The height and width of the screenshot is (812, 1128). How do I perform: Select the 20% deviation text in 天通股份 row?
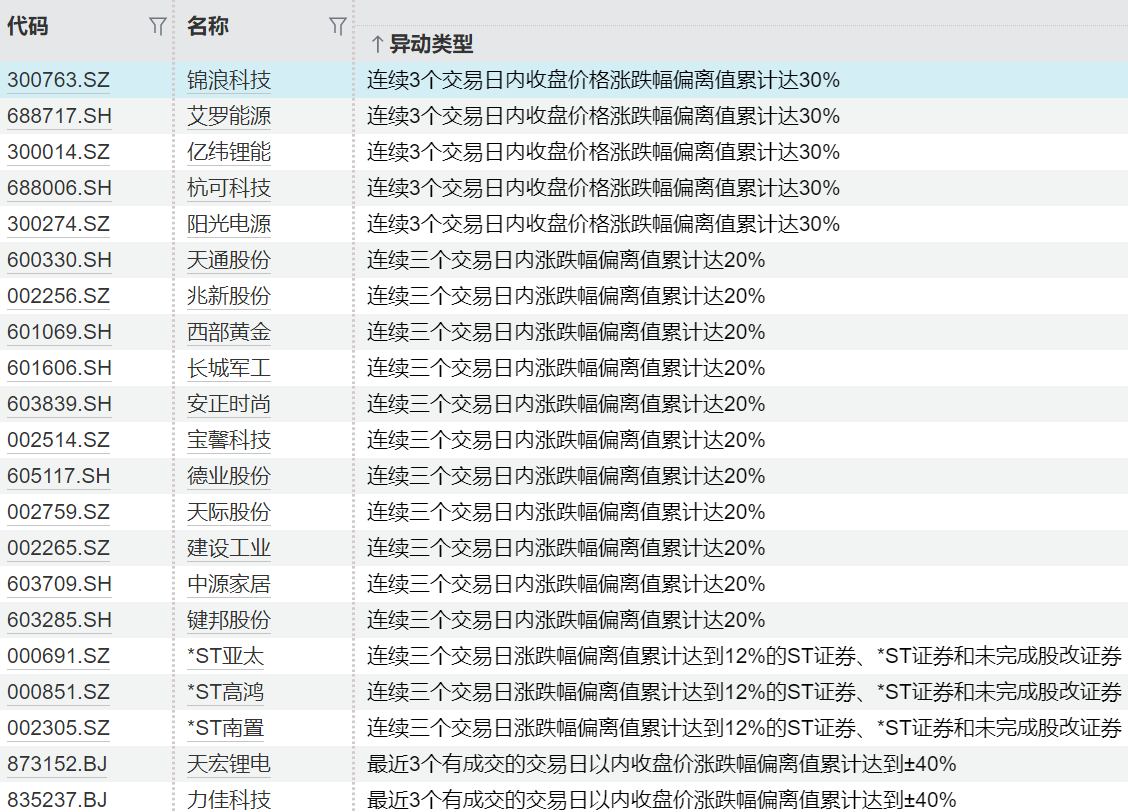566,260
